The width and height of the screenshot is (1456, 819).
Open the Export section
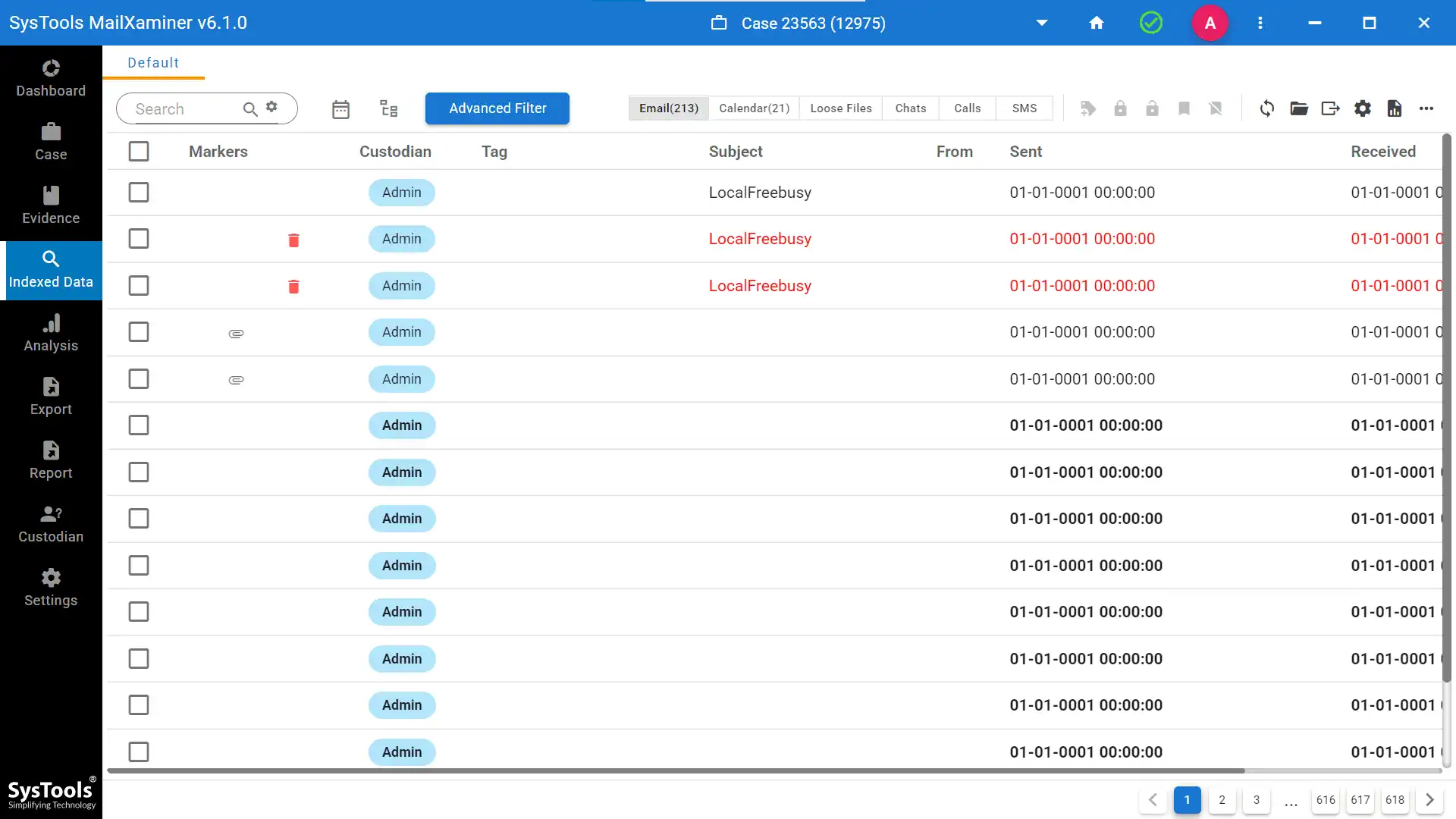(x=51, y=397)
